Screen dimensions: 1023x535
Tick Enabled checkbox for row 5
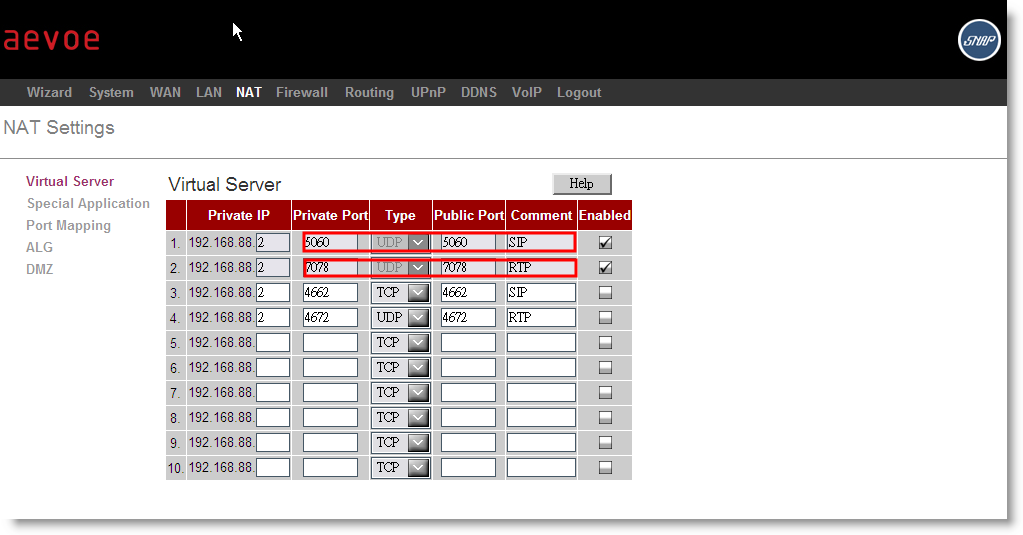click(605, 343)
